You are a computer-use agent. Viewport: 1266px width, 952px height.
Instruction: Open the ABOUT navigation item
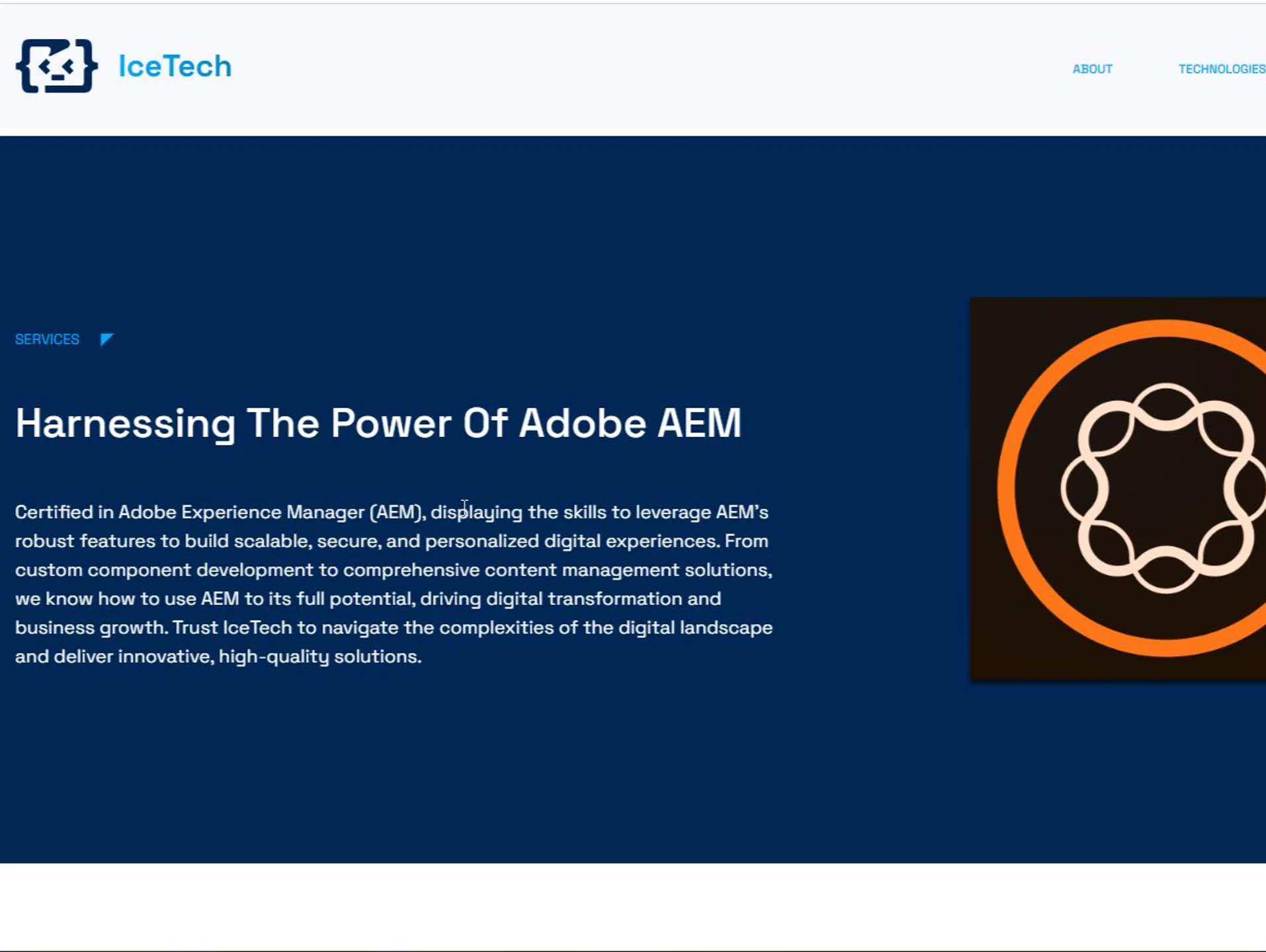point(1092,69)
